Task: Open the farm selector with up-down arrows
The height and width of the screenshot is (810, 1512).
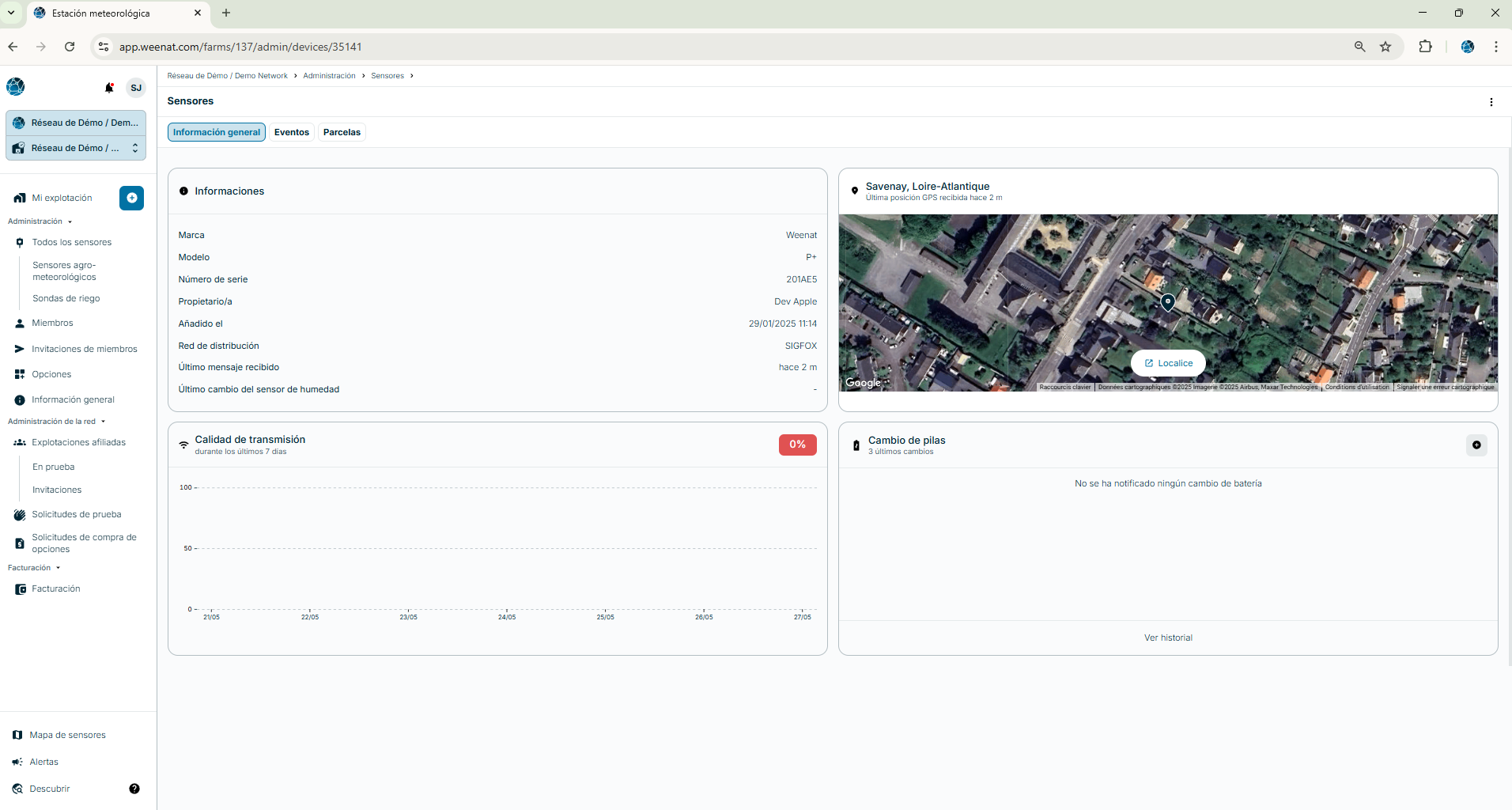Action: pyautogui.click(x=76, y=148)
